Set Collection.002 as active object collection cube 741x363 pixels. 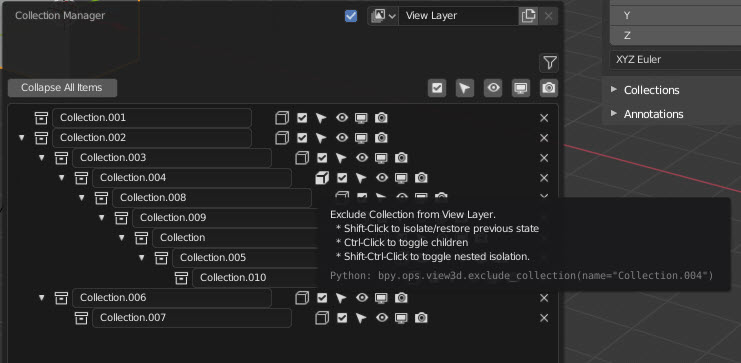282,138
